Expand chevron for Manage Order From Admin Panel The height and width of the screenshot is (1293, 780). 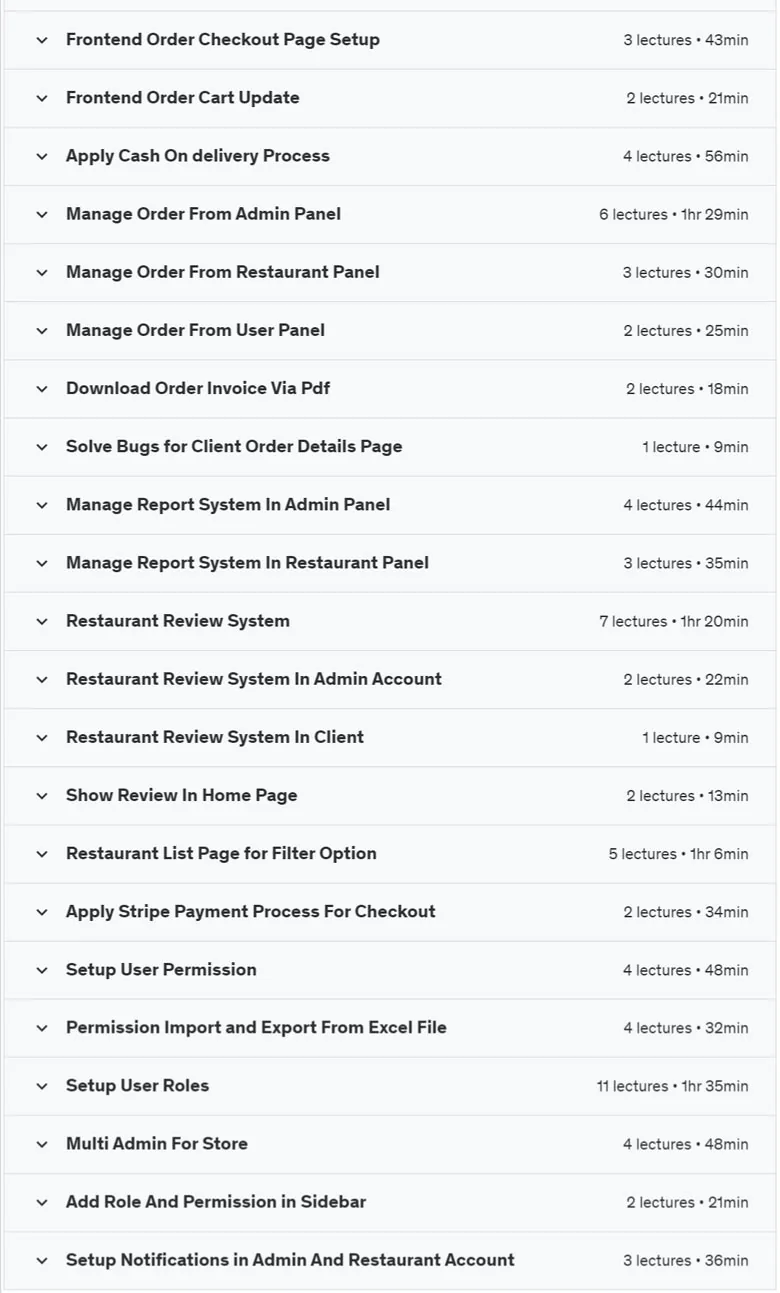coord(41,214)
